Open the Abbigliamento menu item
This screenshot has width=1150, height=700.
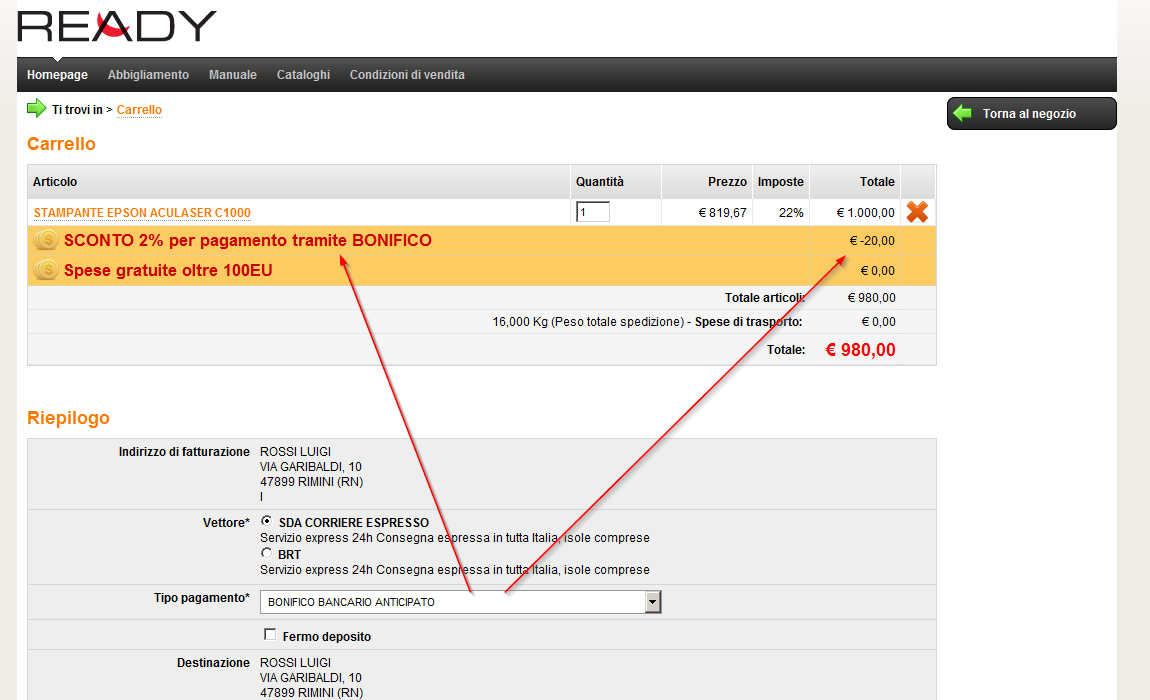[148, 75]
